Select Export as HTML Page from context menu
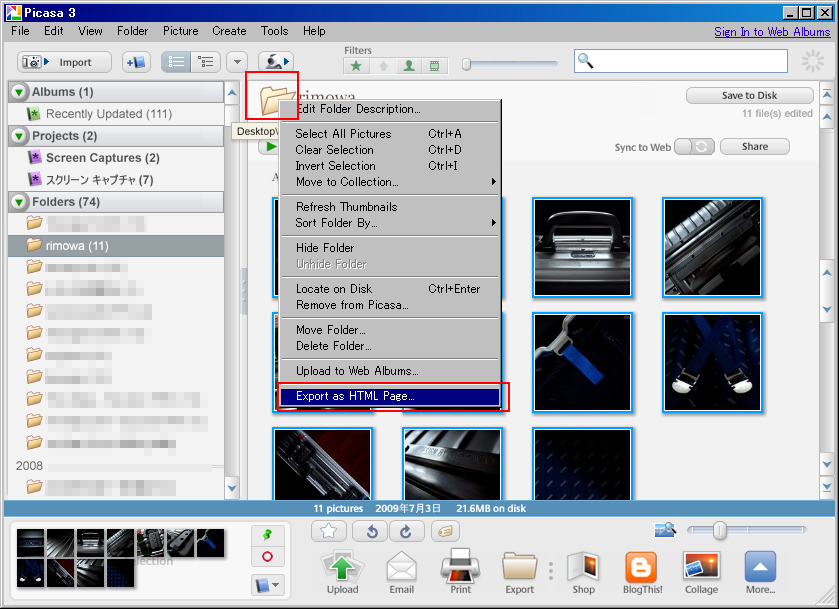Image resolution: width=839 pixels, height=609 pixels. point(390,396)
